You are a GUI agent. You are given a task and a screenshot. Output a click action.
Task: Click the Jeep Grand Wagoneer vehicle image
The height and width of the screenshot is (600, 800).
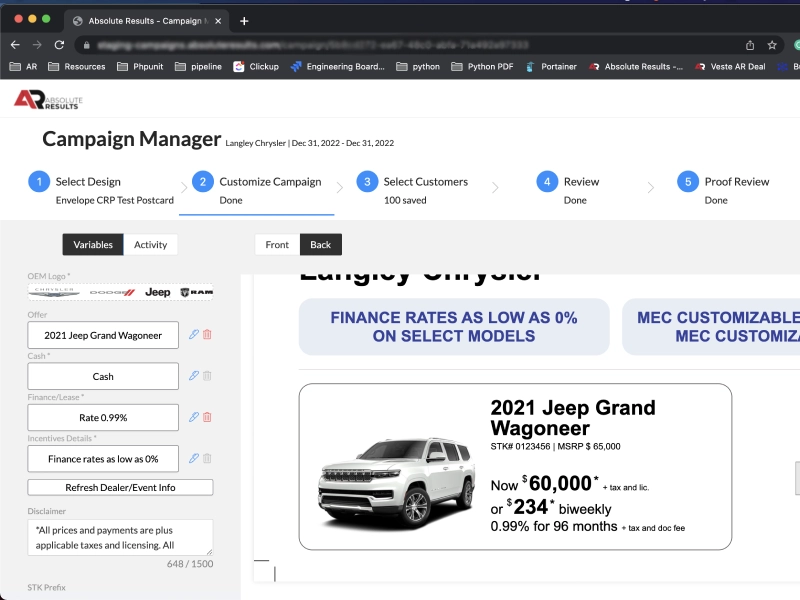point(395,482)
